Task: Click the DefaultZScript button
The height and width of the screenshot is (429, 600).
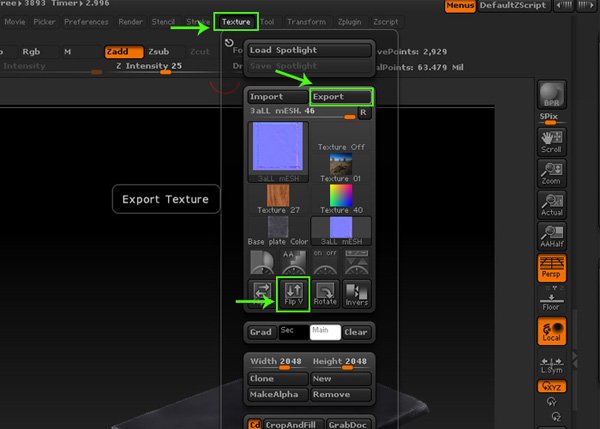Action: pos(513,5)
